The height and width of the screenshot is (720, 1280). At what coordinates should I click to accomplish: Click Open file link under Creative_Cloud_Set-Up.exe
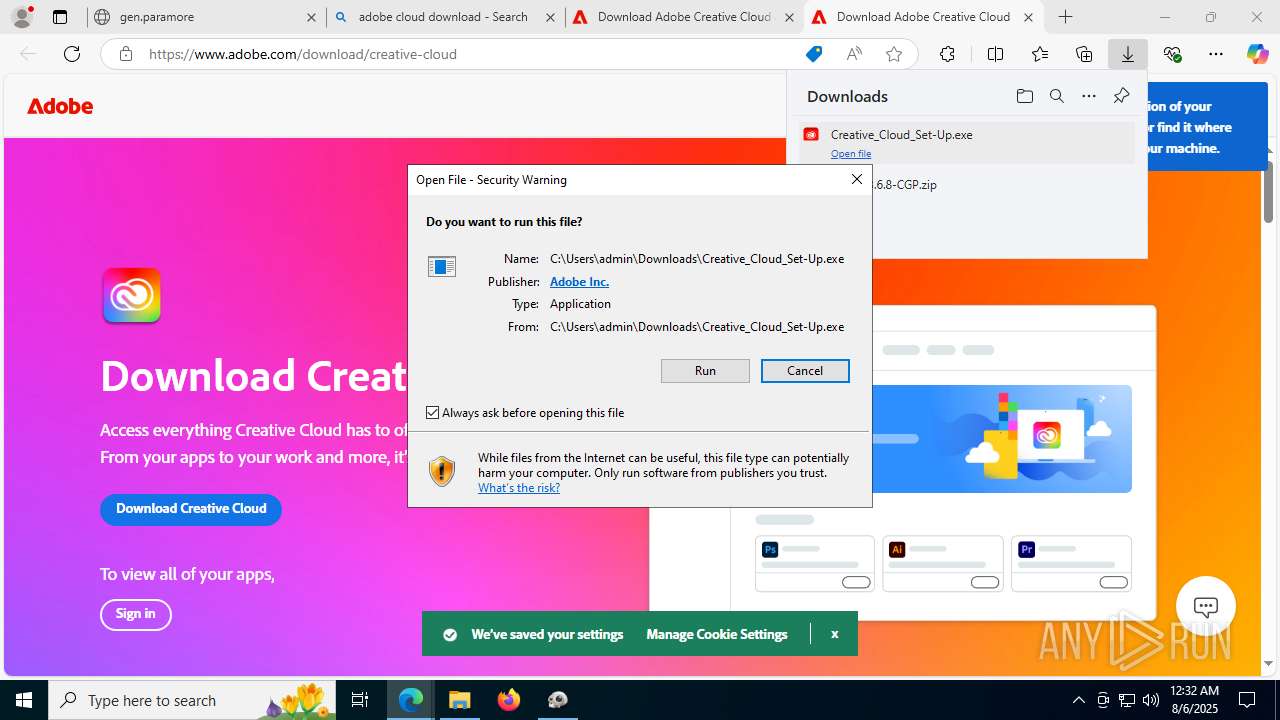pos(851,154)
